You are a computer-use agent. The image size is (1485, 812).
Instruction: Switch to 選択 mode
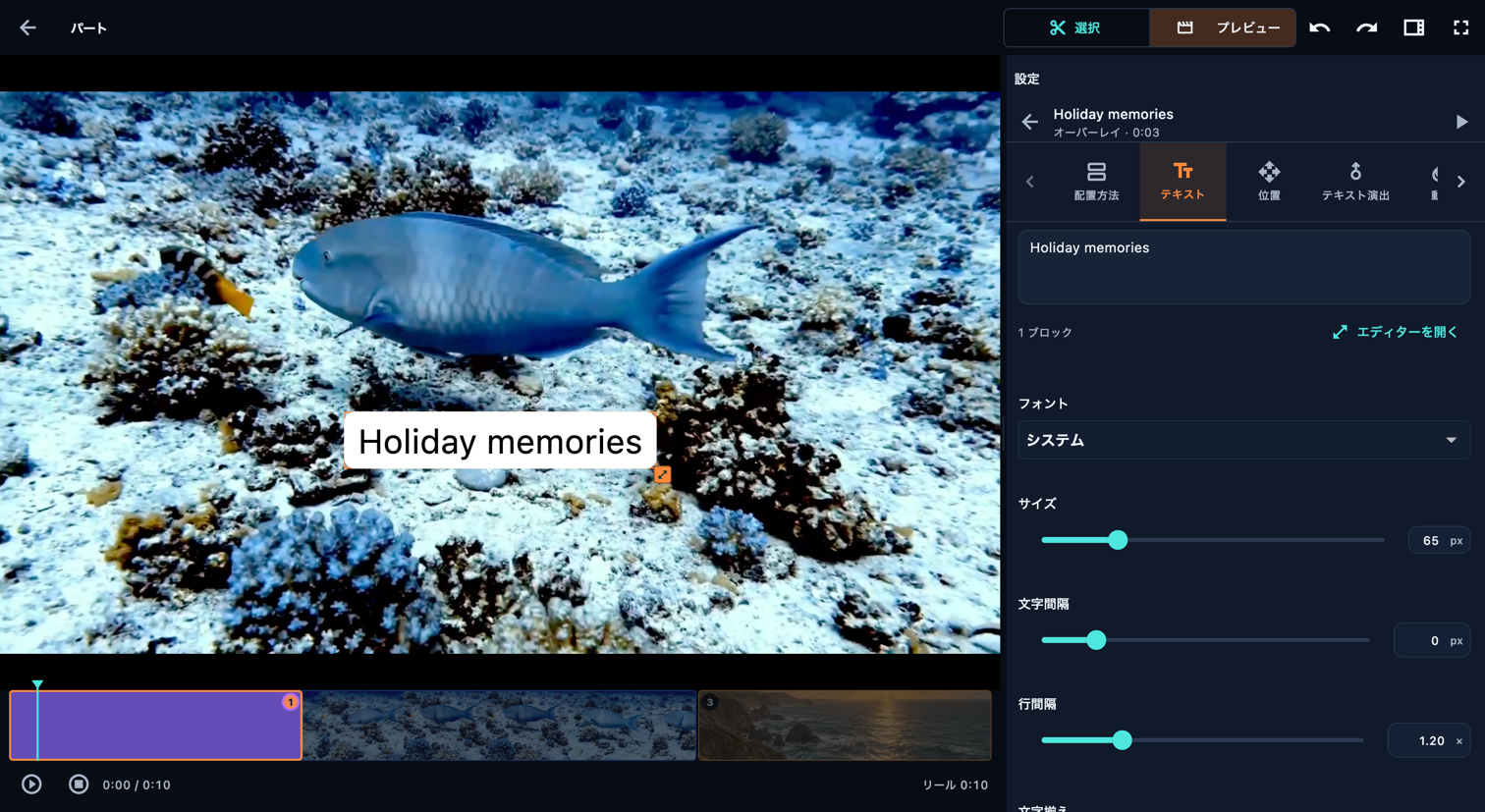pos(1076,27)
